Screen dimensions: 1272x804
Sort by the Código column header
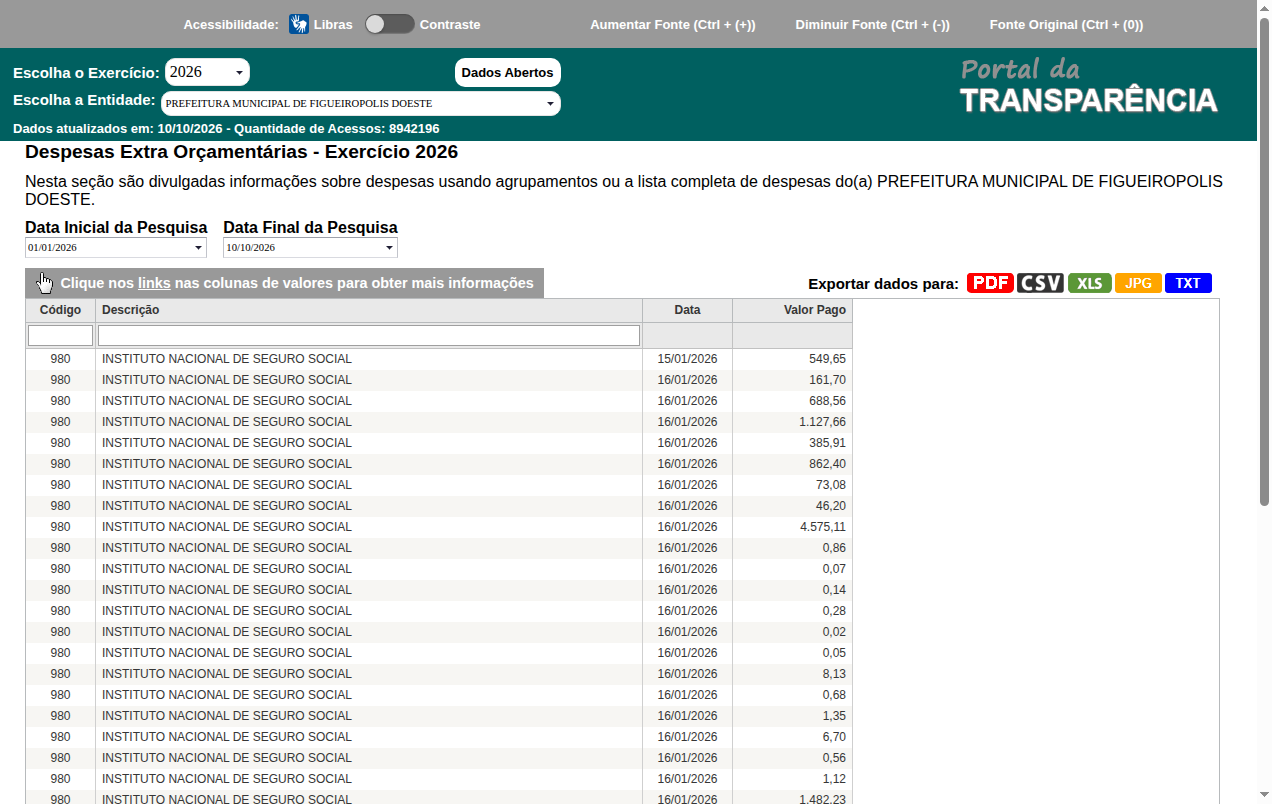click(60, 310)
